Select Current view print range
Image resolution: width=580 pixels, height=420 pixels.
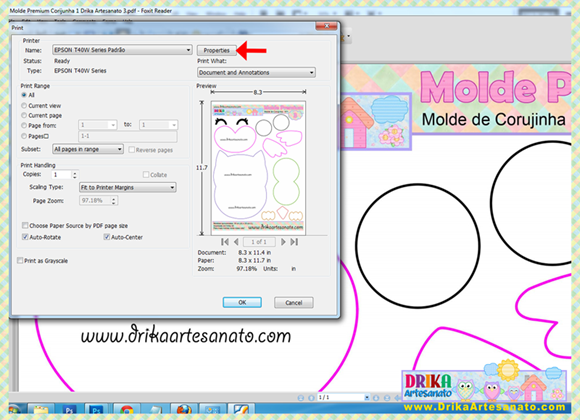click(x=24, y=105)
